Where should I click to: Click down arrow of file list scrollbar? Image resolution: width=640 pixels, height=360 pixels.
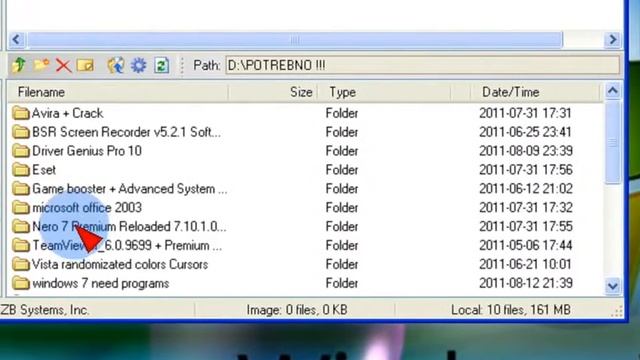[x=613, y=286]
